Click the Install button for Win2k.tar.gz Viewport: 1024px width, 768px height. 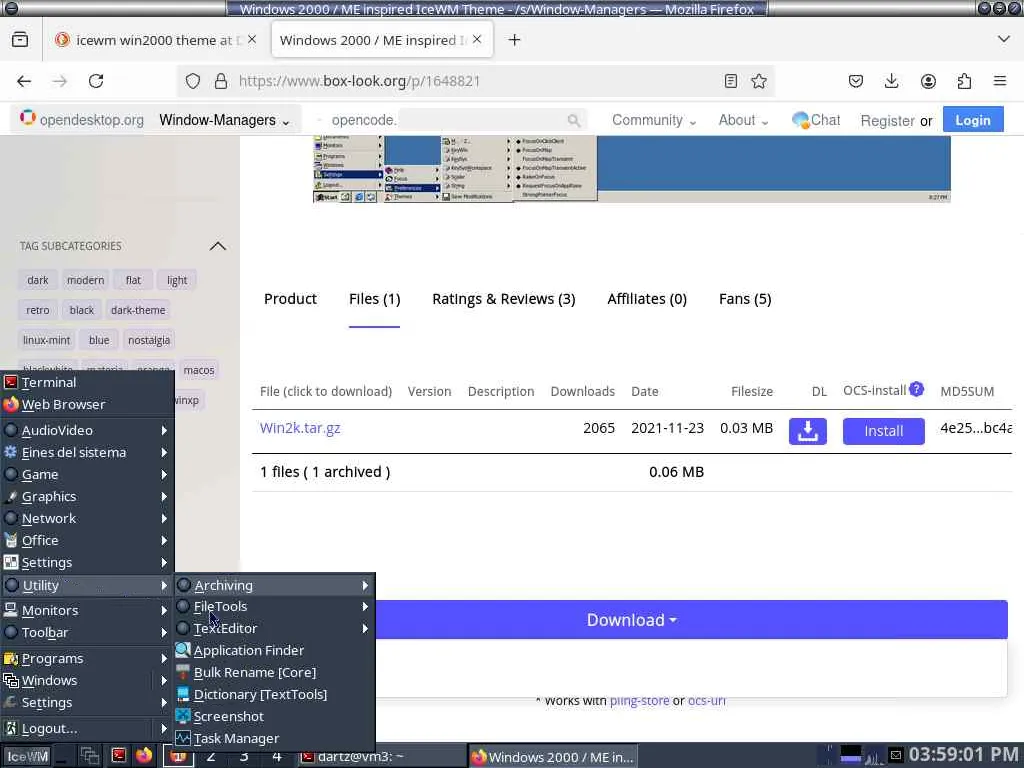pos(883,431)
